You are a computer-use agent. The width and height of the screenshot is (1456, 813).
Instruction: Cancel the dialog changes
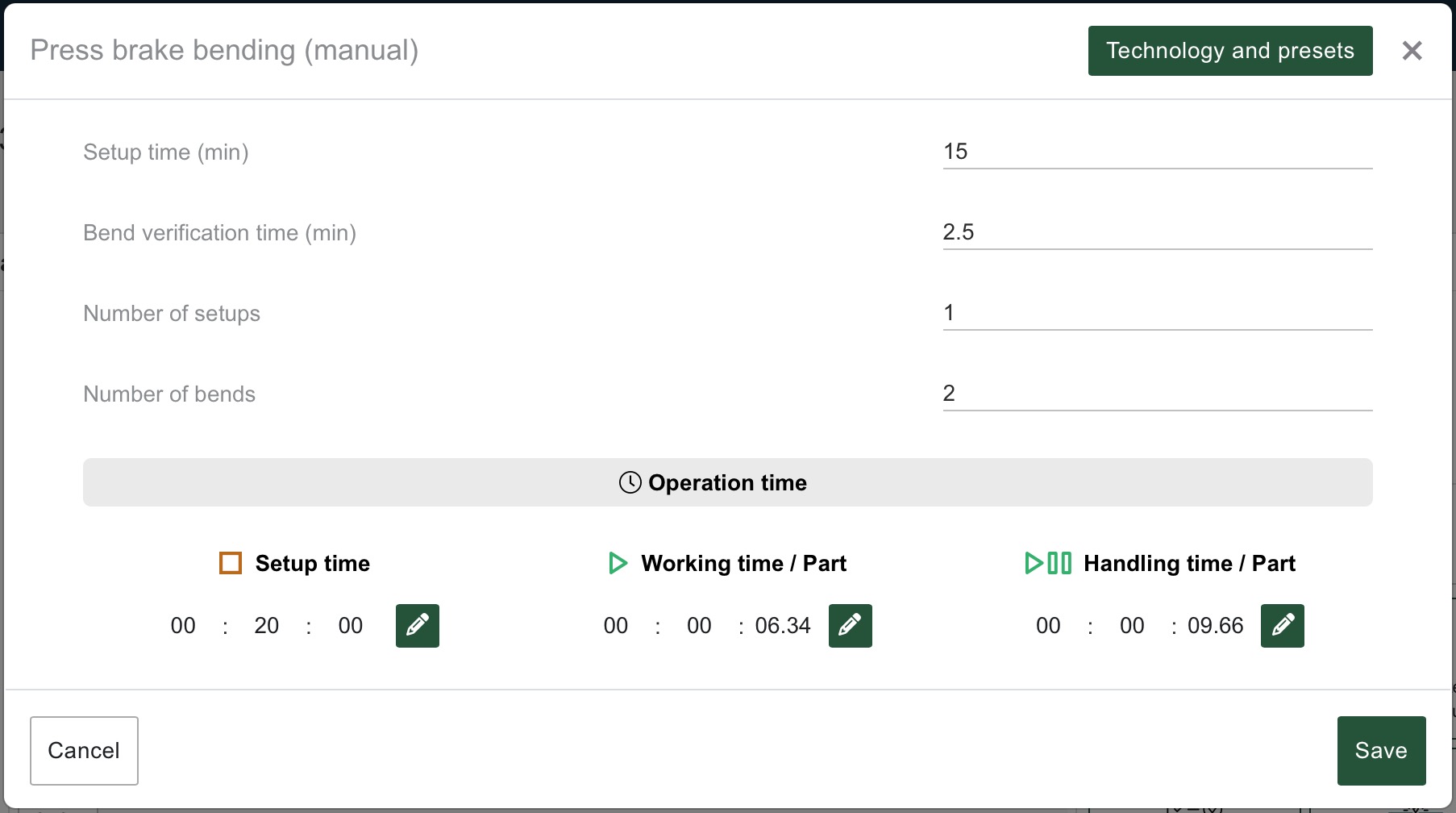pos(84,750)
